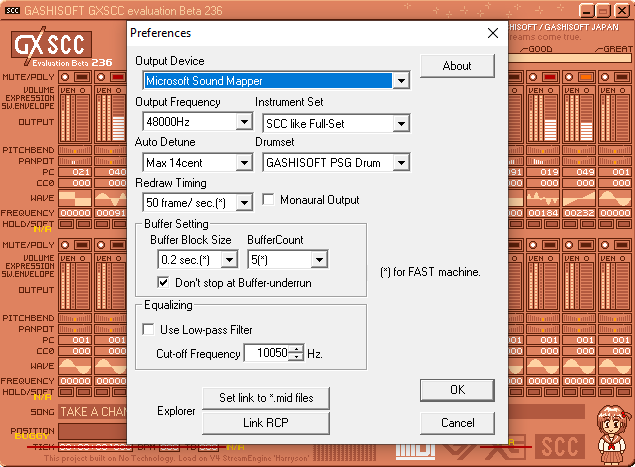Click Soft button of upper channel PC 021

click(x=84, y=224)
